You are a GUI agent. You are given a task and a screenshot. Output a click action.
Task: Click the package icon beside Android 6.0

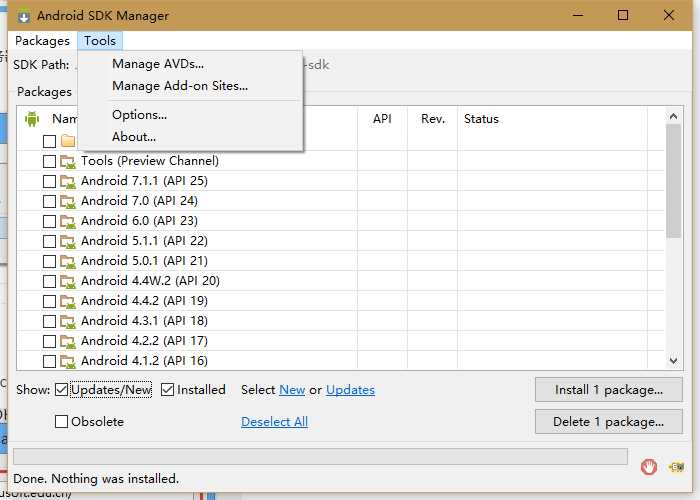(x=68, y=221)
